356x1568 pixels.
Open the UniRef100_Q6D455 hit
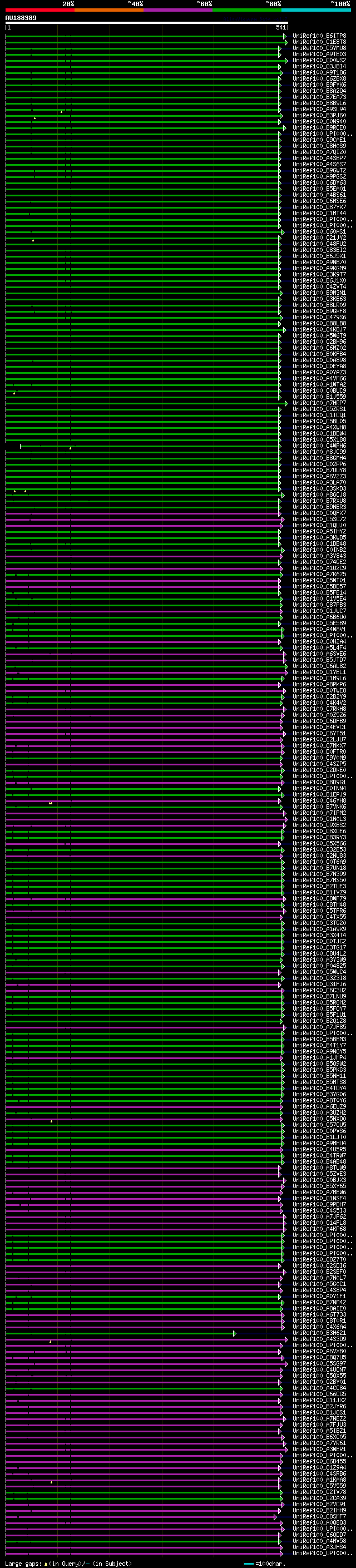(319, 1461)
